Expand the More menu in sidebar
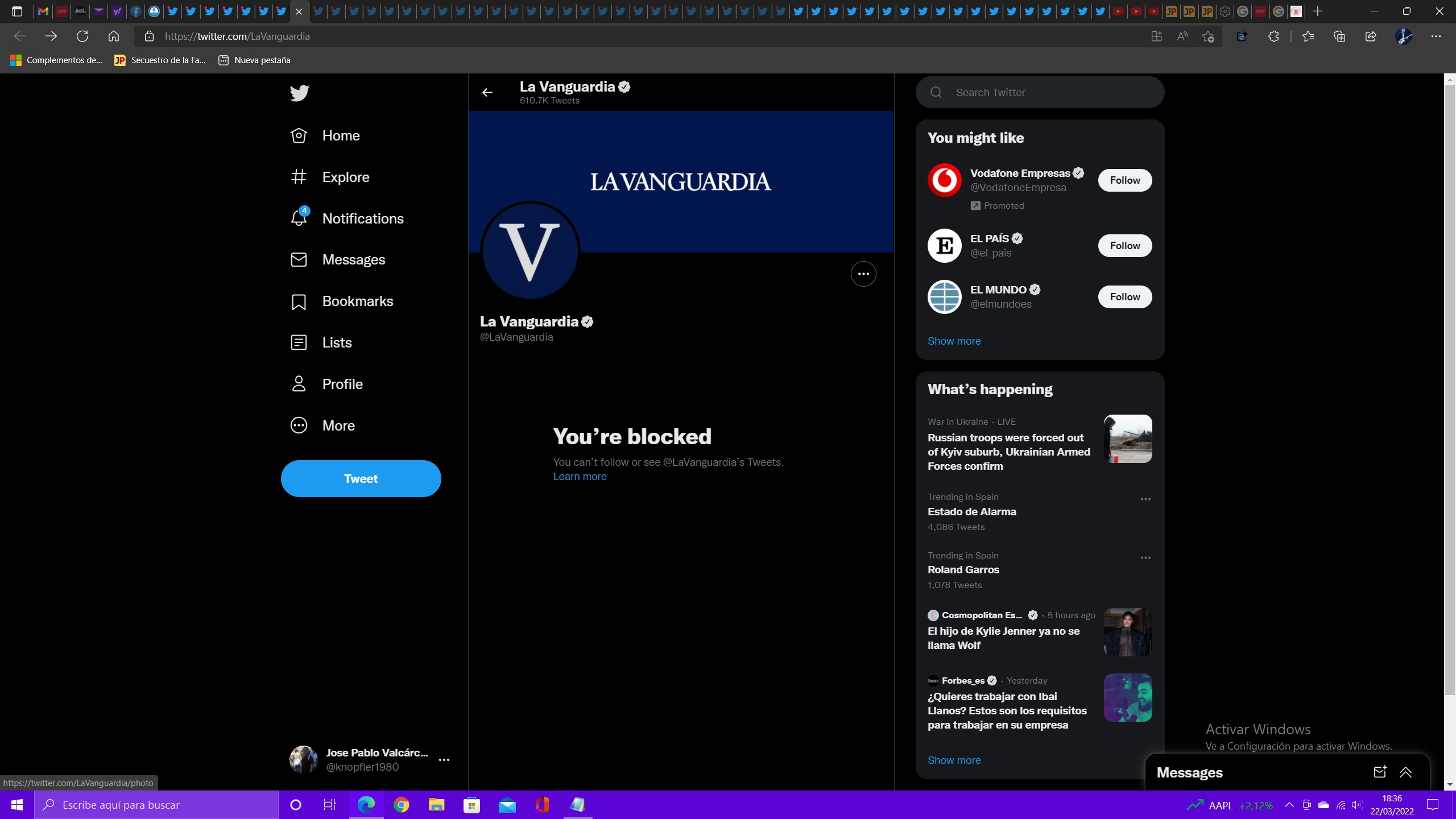This screenshot has width=1456, height=819. (322, 425)
